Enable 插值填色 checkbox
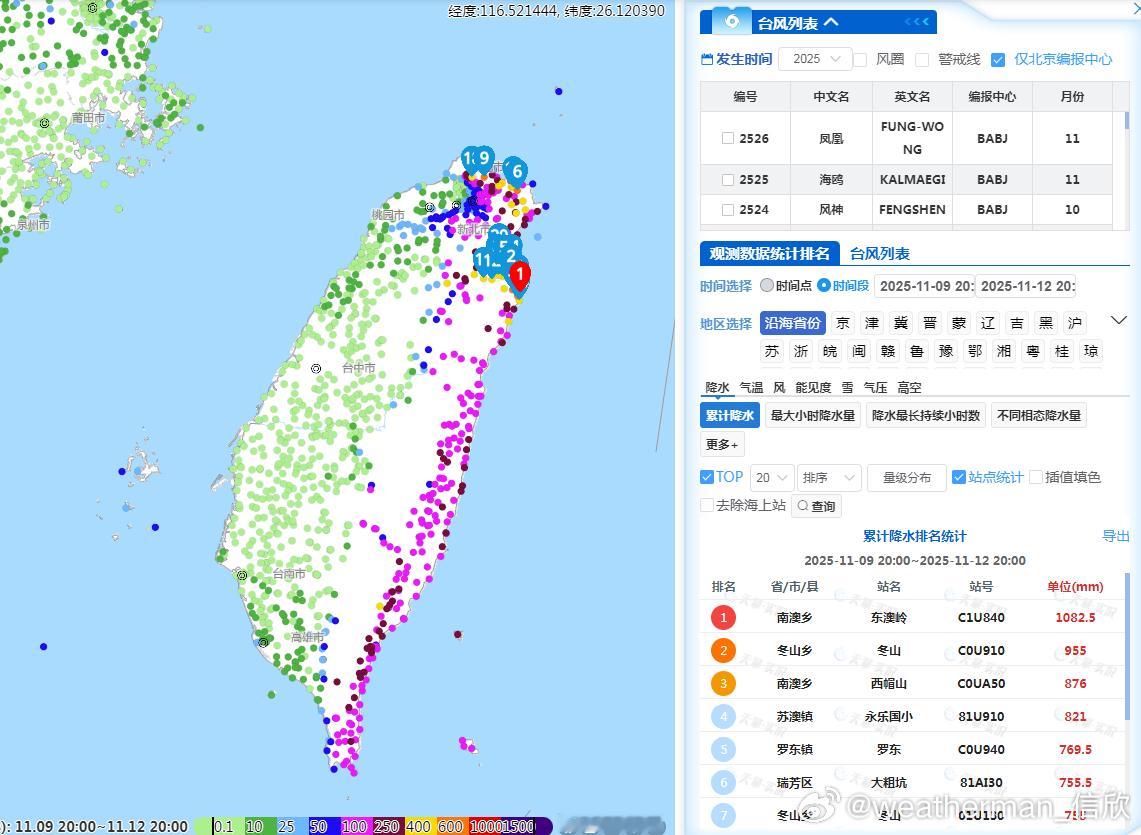The image size is (1141, 835). pyautogui.click(x=1036, y=477)
